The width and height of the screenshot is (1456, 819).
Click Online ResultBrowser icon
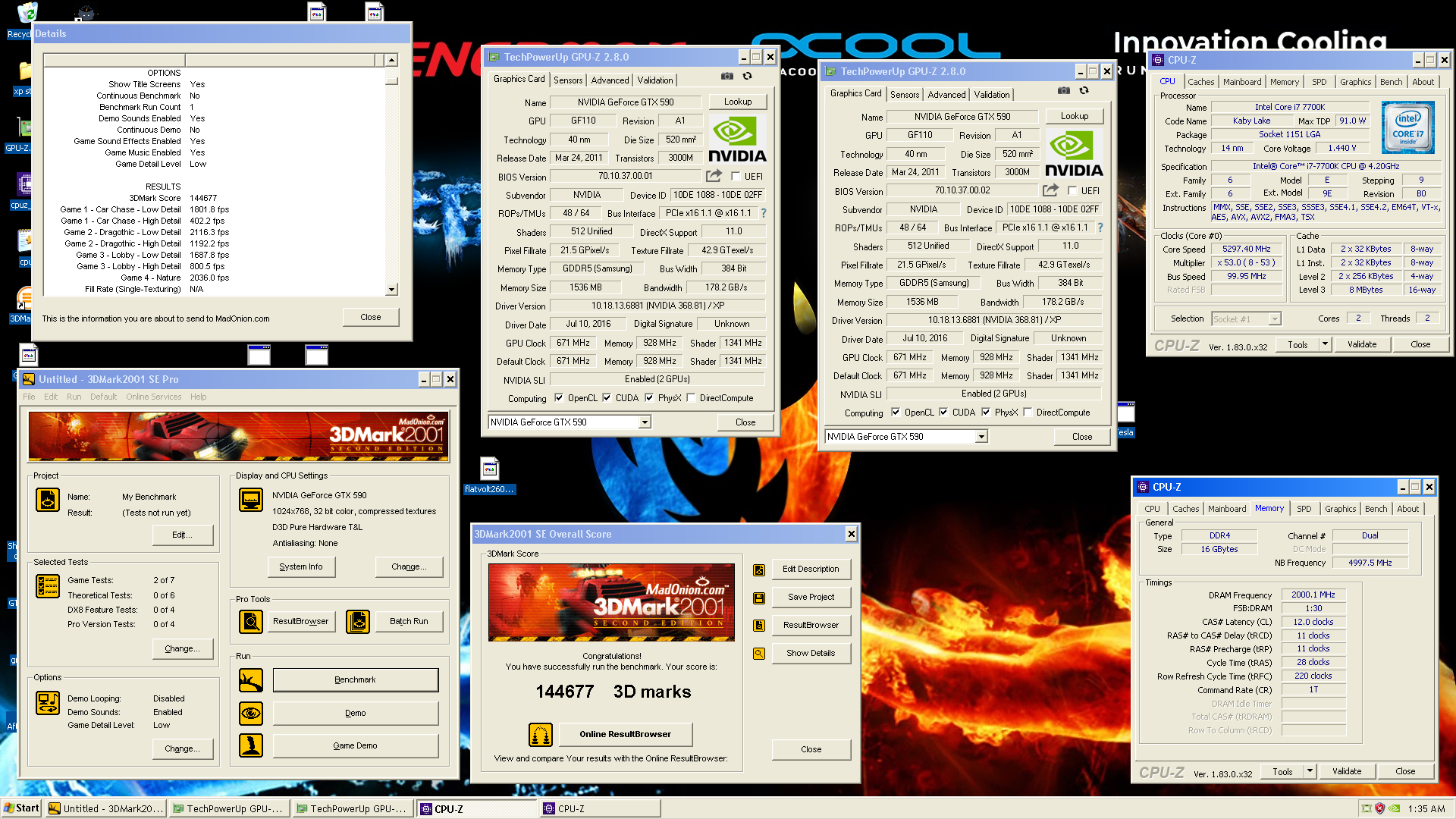coord(541,734)
